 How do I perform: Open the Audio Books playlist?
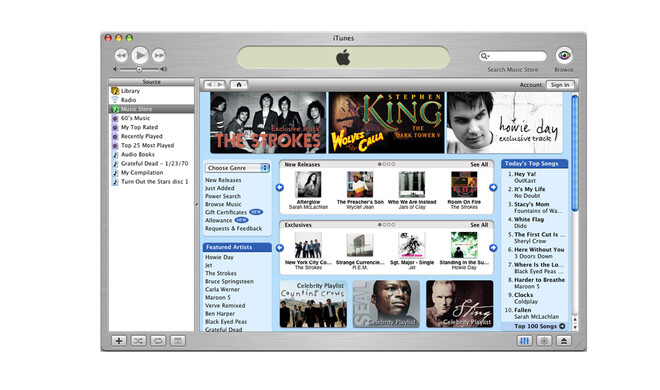click(152, 154)
